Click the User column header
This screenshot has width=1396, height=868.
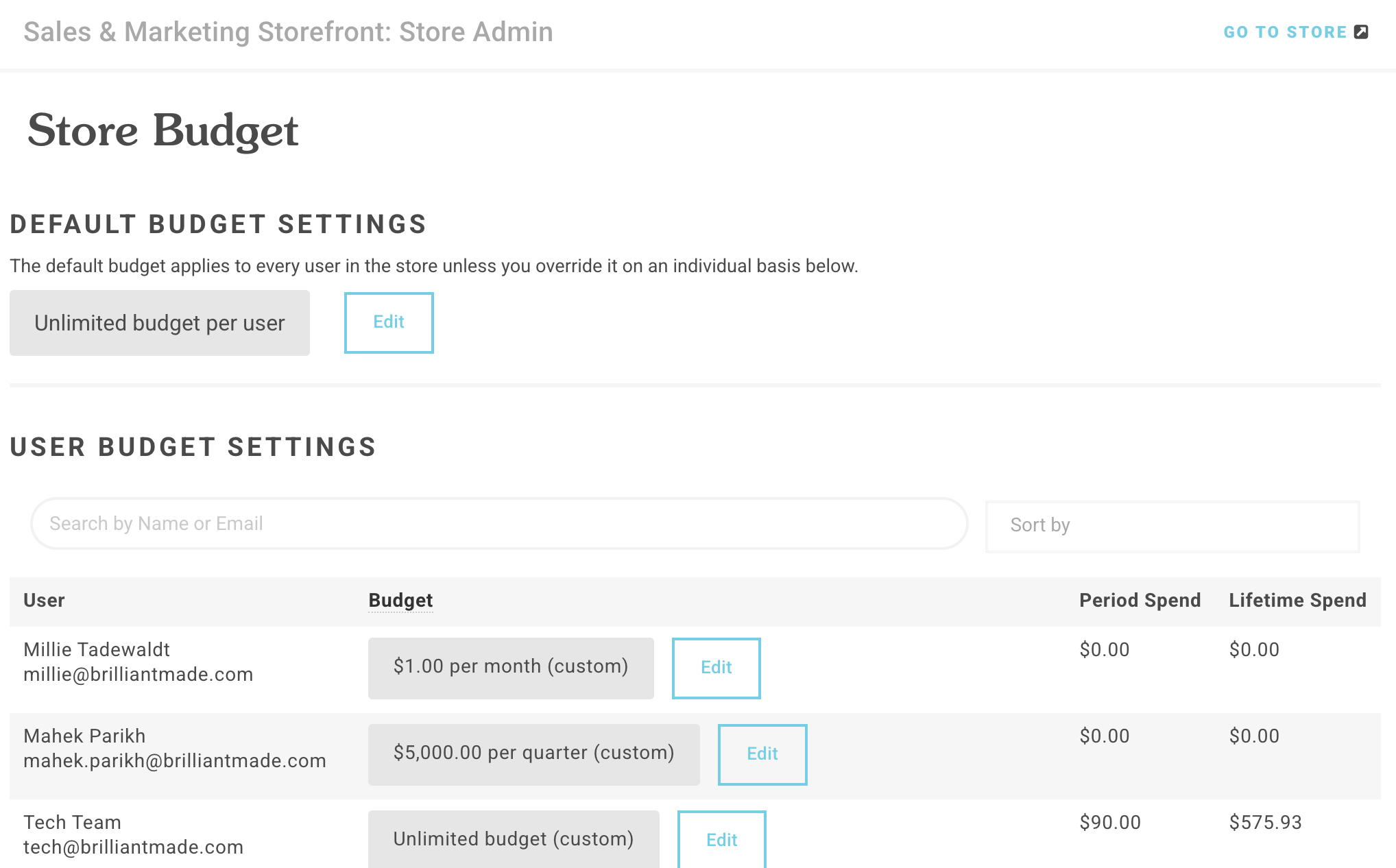tap(44, 601)
